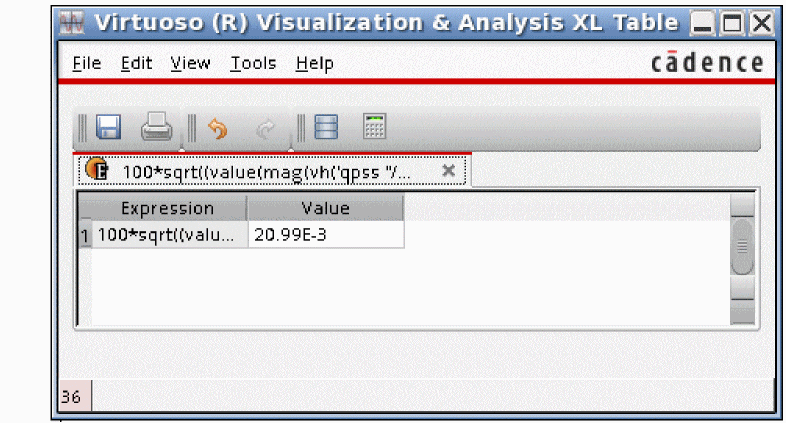Screen dimensions: 786x423
Task: Click the greyed redo arrow icon
Action: [265, 129]
